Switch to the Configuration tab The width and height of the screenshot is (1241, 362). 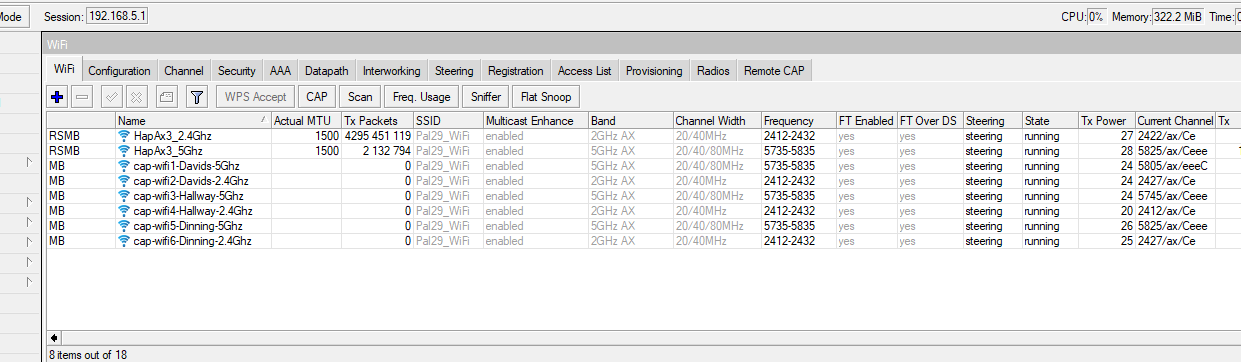click(119, 71)
